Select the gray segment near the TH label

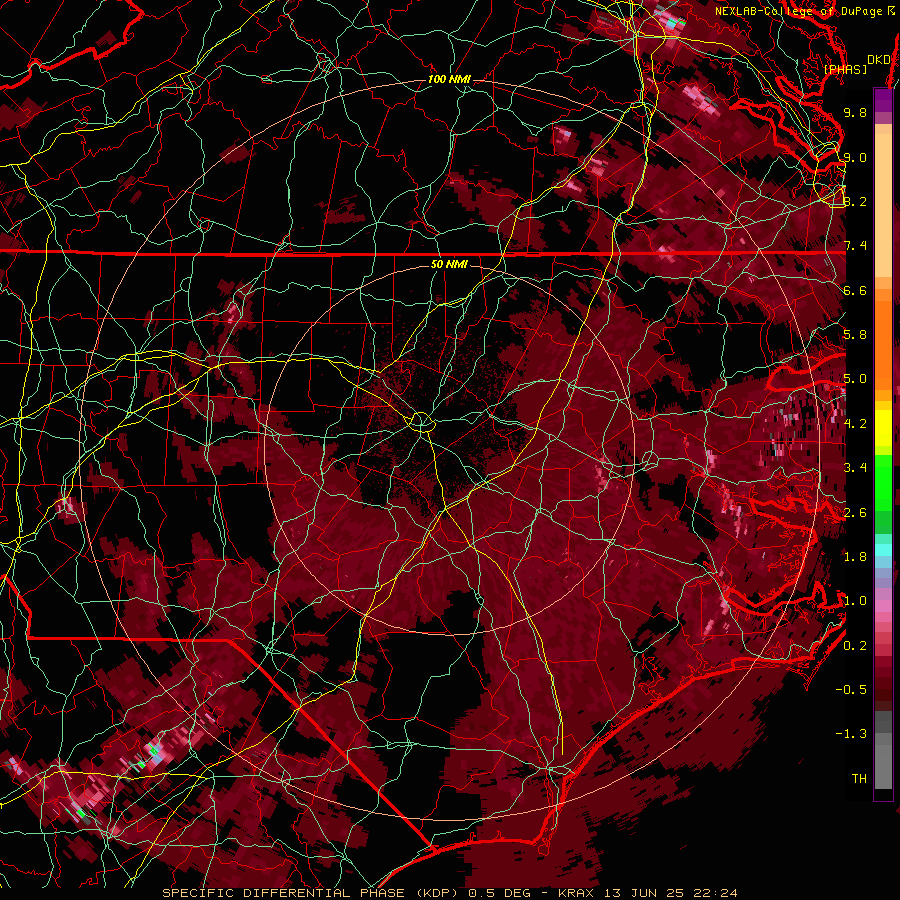point(883,767)
